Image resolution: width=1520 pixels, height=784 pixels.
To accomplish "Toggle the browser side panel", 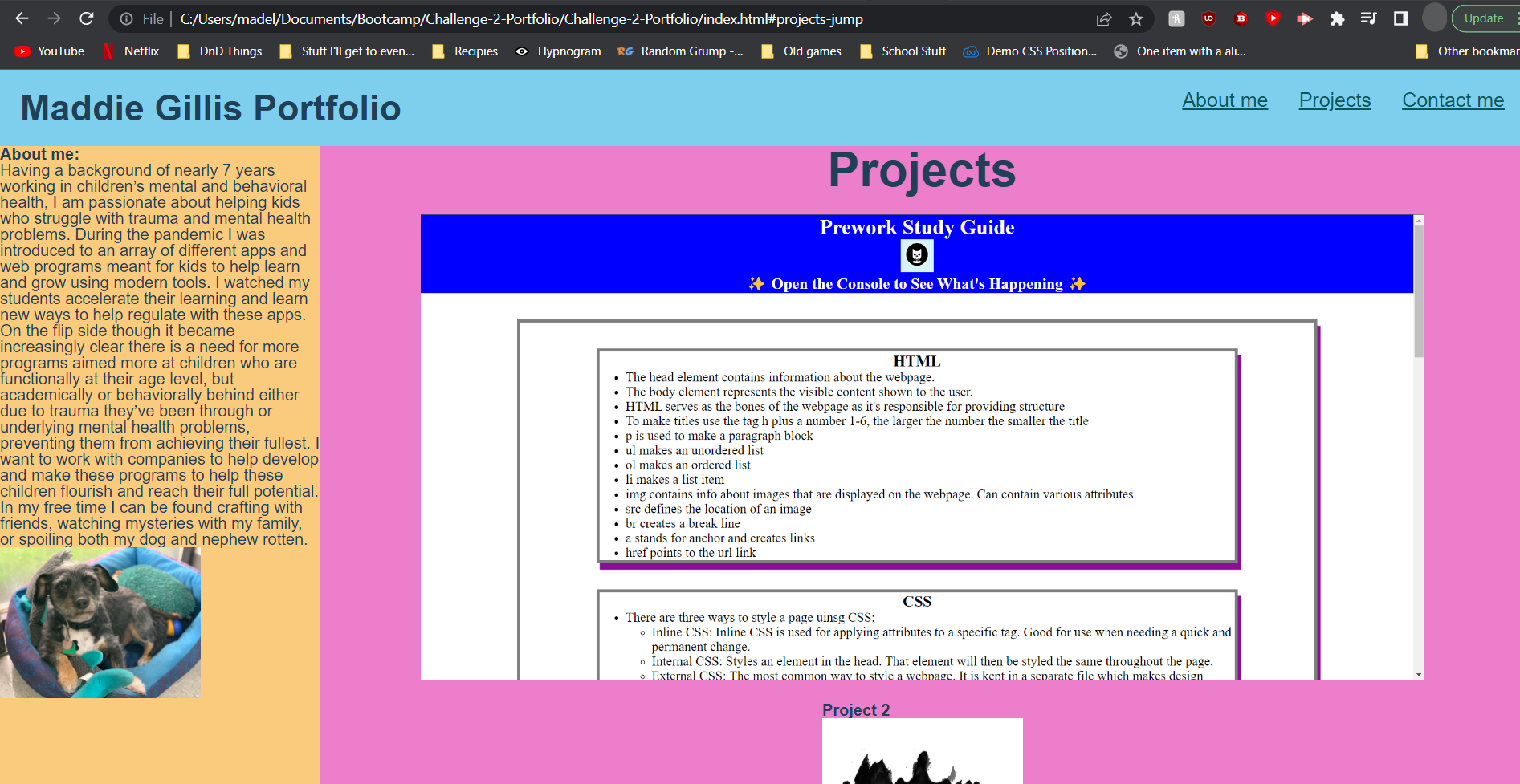I will pyautogui.click(x=1401, y=18).
